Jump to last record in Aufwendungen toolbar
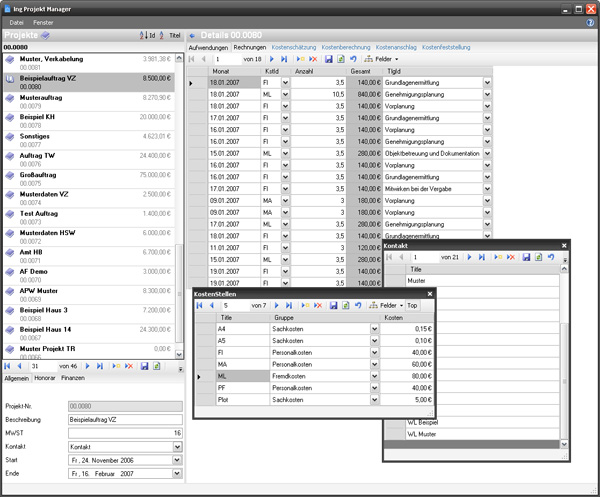Screen dimensions: 600x497 [284, 59]
